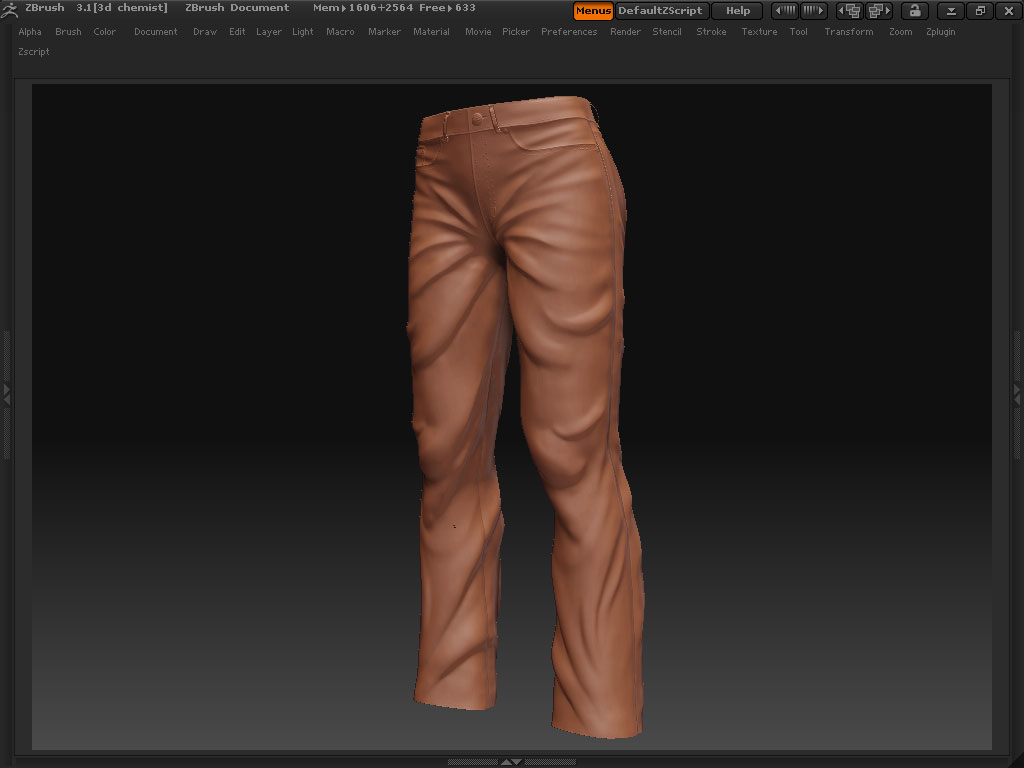Minimize the ZBrush window

[x=951, y=10]
